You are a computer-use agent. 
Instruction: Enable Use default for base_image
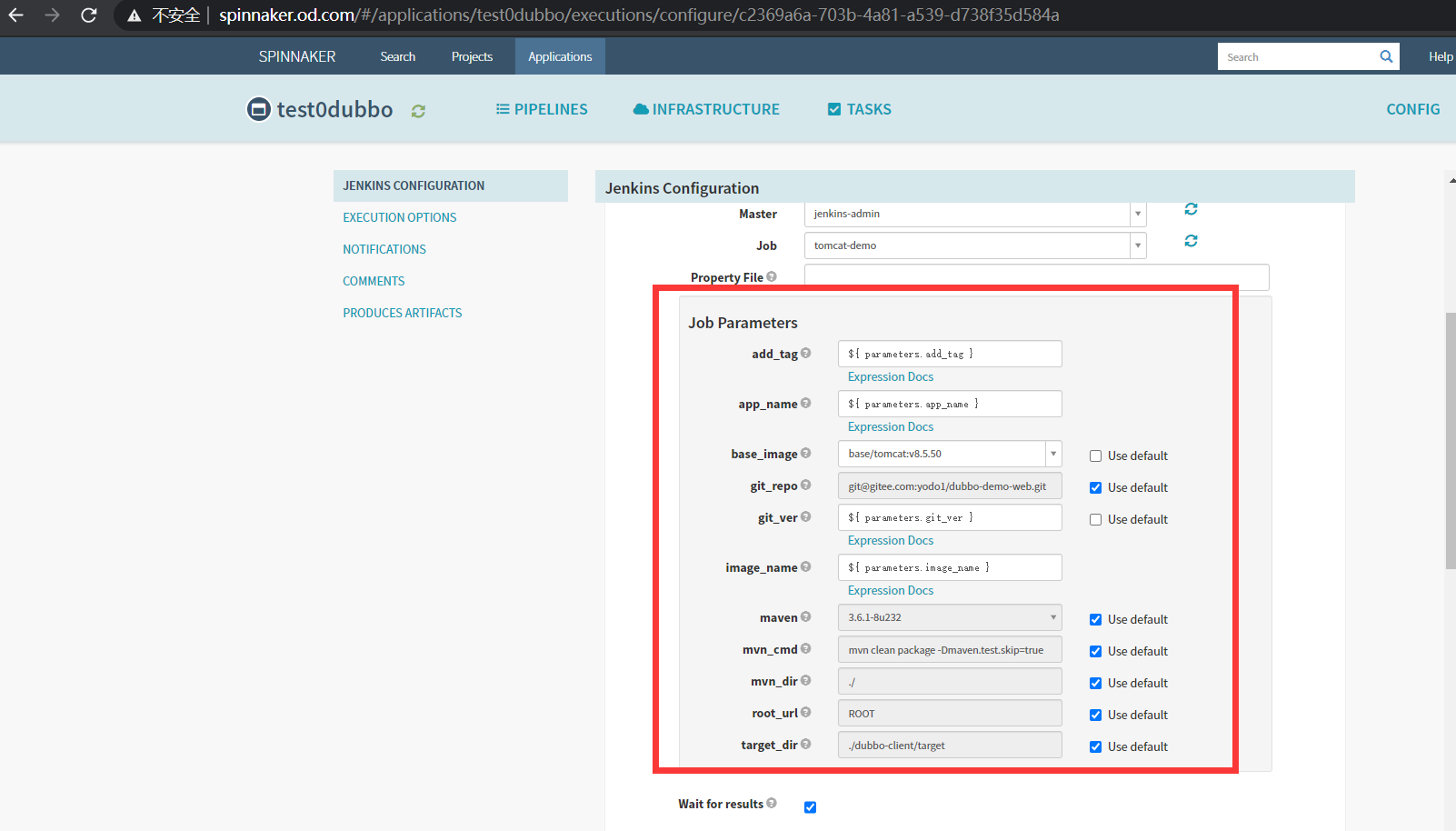coord(1095,456)
